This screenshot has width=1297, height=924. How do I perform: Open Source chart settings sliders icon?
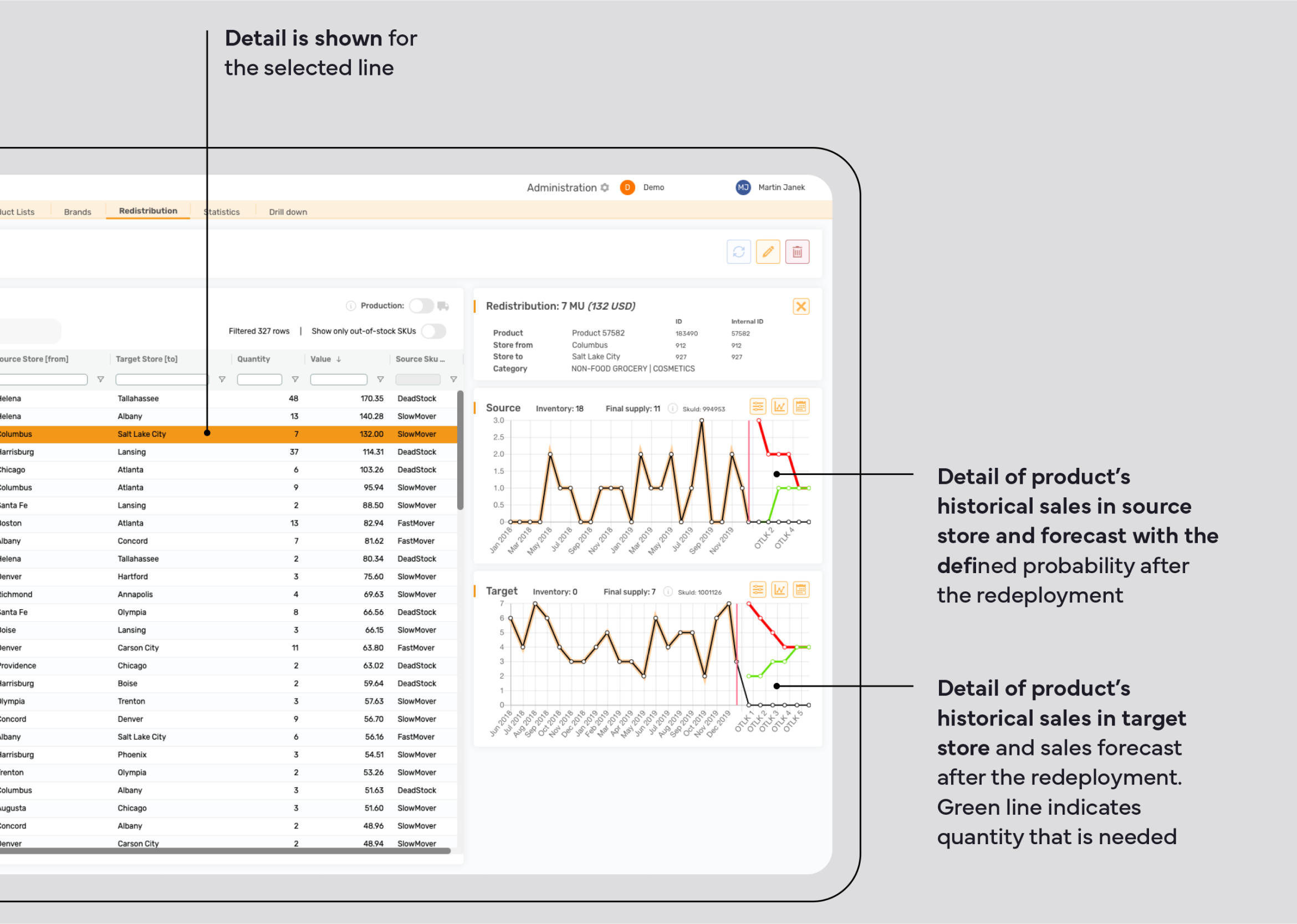click(x=758, y=406)
